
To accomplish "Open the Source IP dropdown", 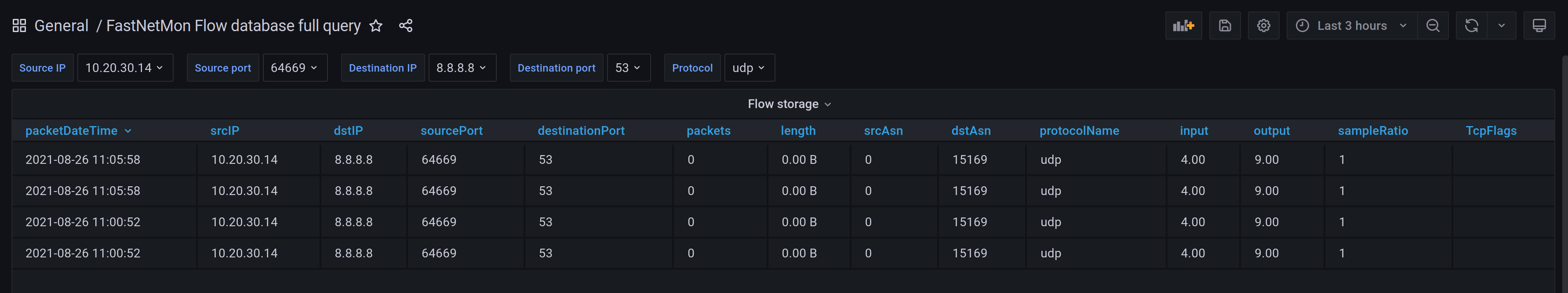I will [125, 68].
